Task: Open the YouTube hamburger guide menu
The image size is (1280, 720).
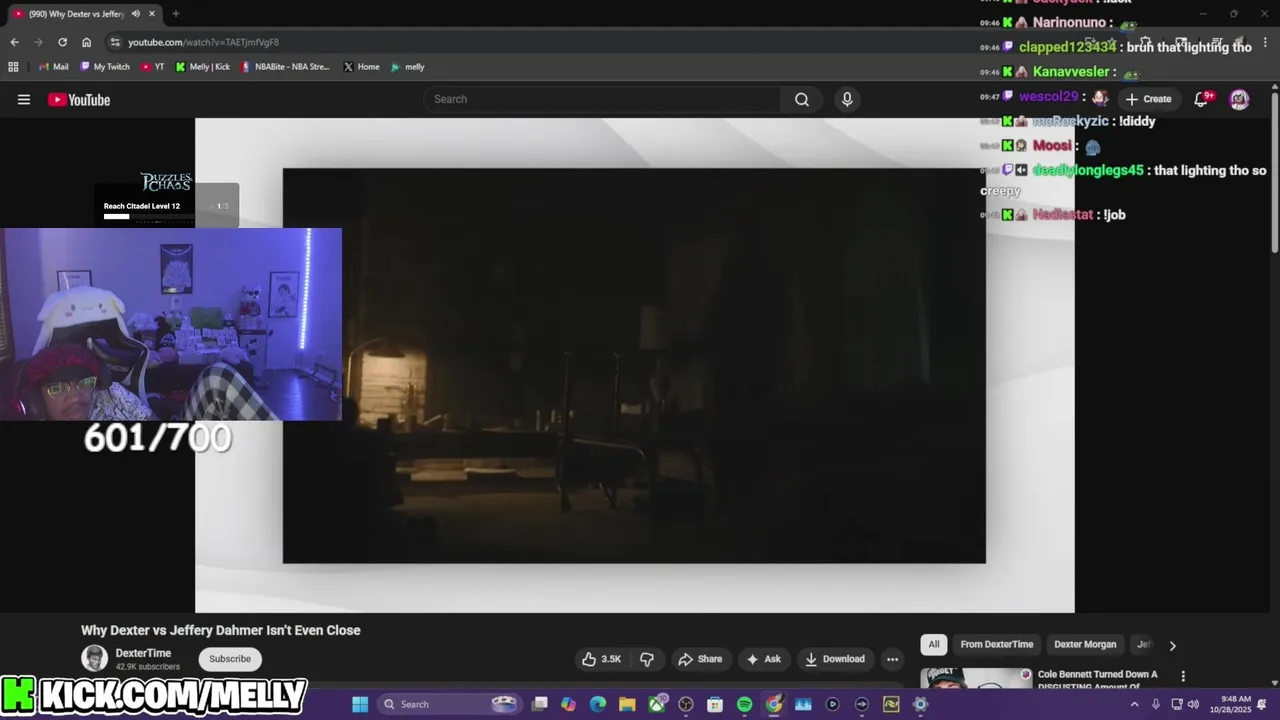Action: 24,99
